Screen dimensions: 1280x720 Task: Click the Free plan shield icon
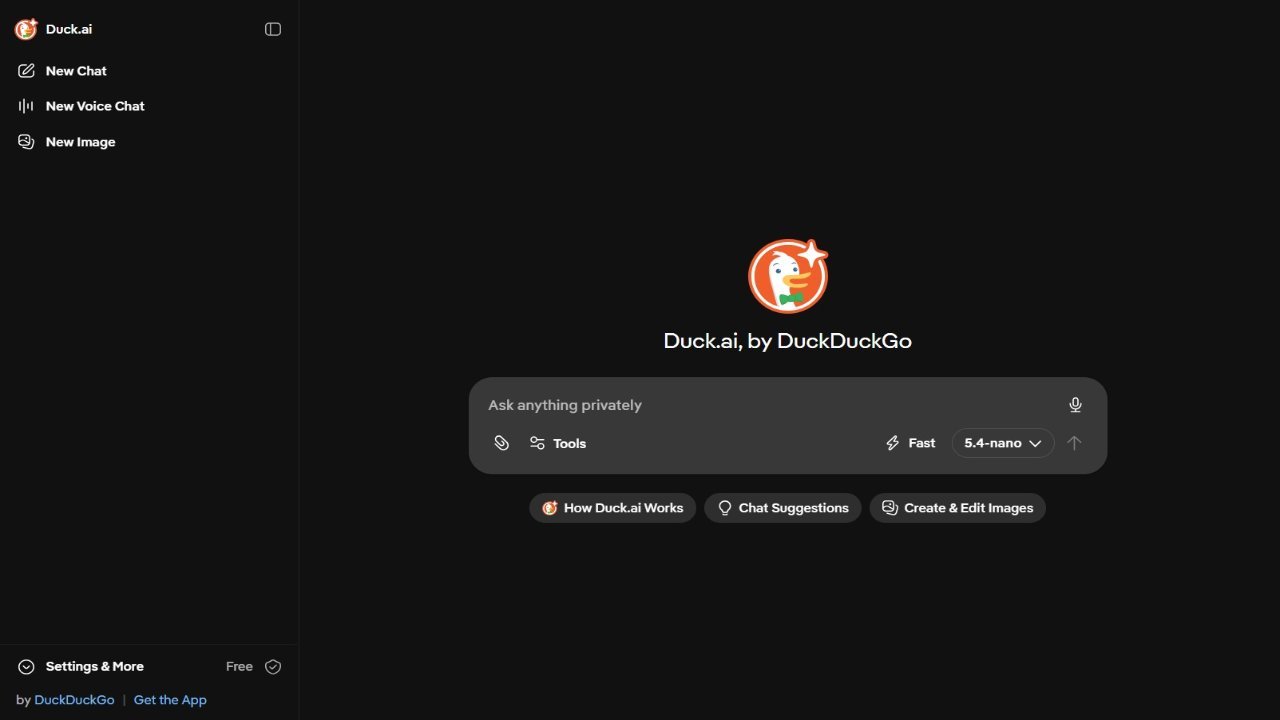click(x=273, y=667)
